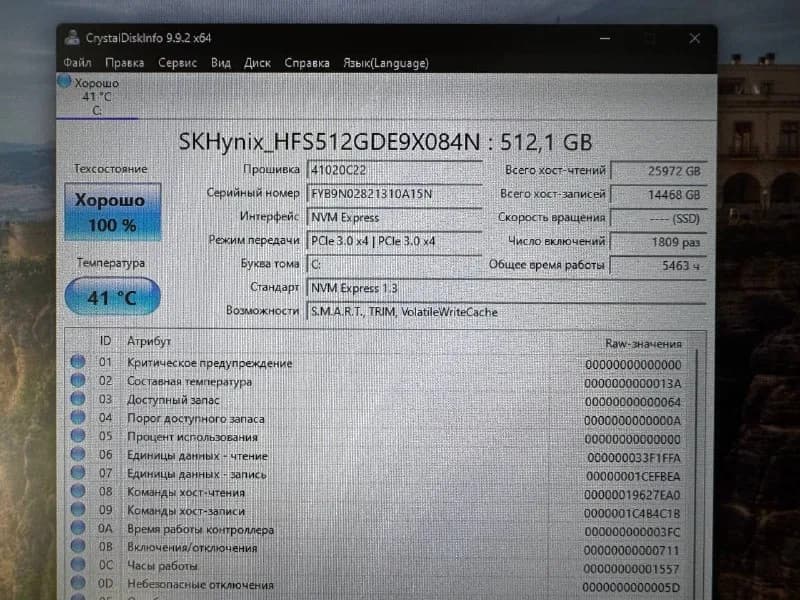Click the serial number field FYB9N02821310A15N
The image size is (800, 600).
[x=394, y=194]
